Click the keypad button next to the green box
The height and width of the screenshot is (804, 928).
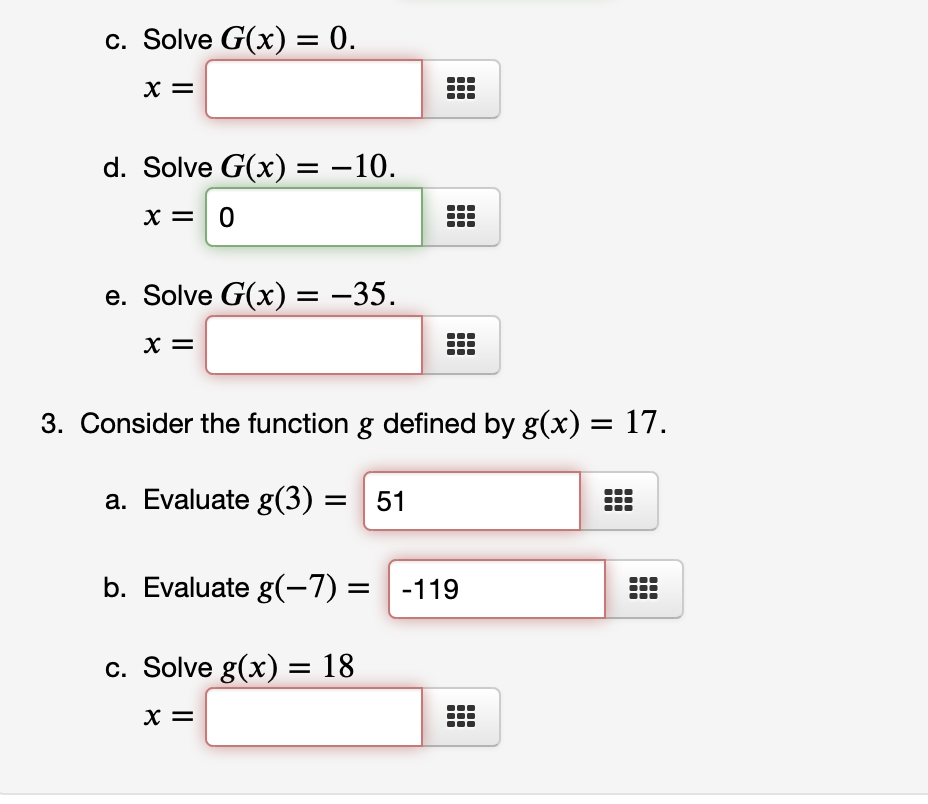click(x=461, y=217)
